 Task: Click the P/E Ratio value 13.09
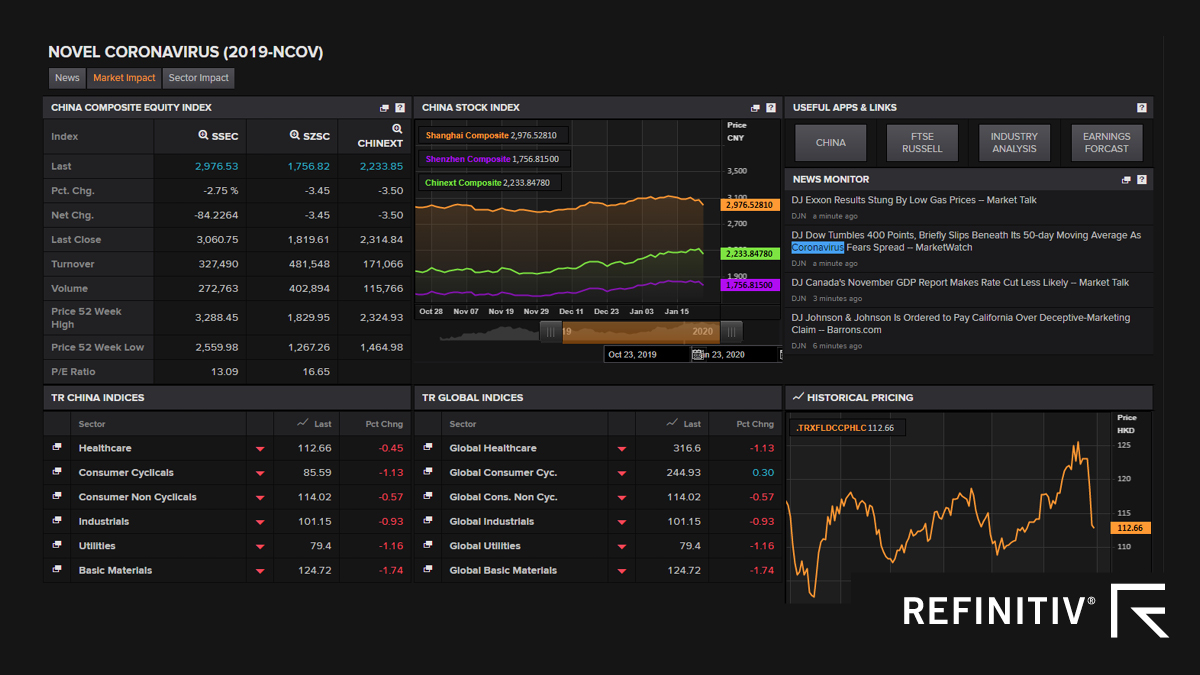[225, 372]
